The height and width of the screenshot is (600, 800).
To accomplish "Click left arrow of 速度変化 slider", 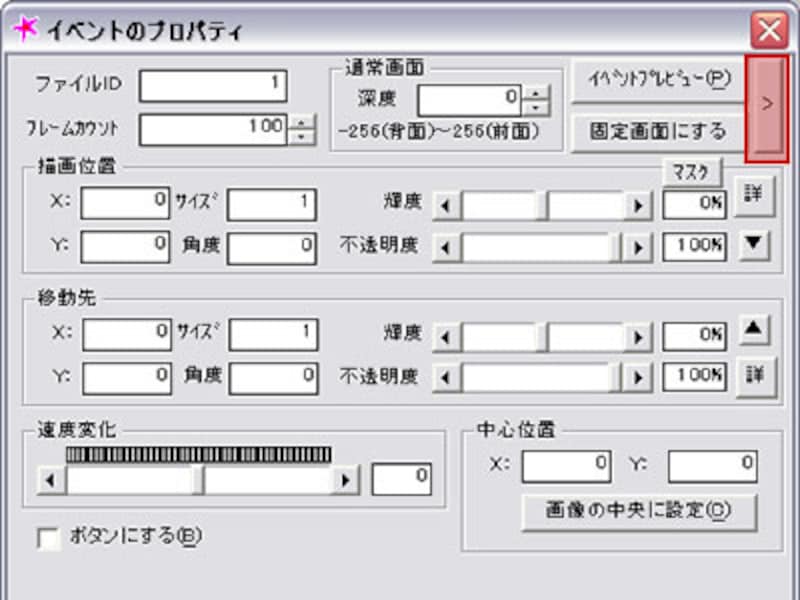I will pyautogui.click(x=51, y=481).
